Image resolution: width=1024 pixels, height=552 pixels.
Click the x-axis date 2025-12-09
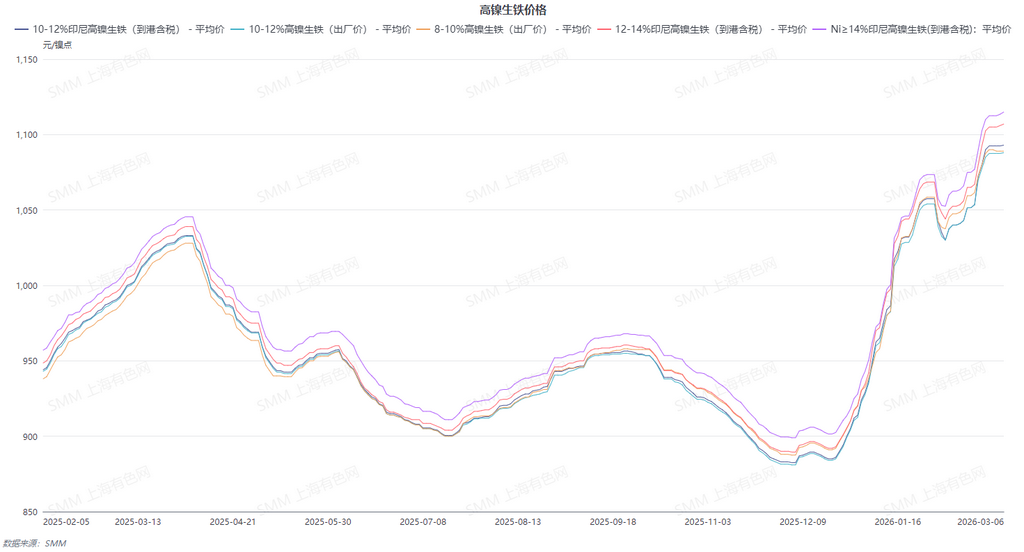(803, 522)
